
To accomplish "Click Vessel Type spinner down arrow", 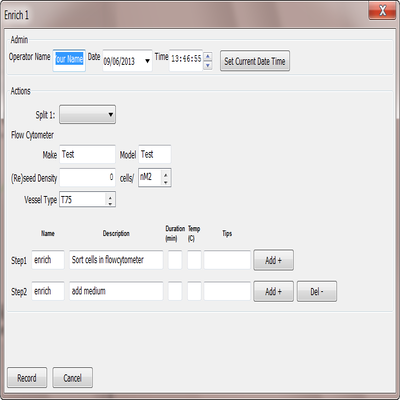I will click(x=110, y=203).
